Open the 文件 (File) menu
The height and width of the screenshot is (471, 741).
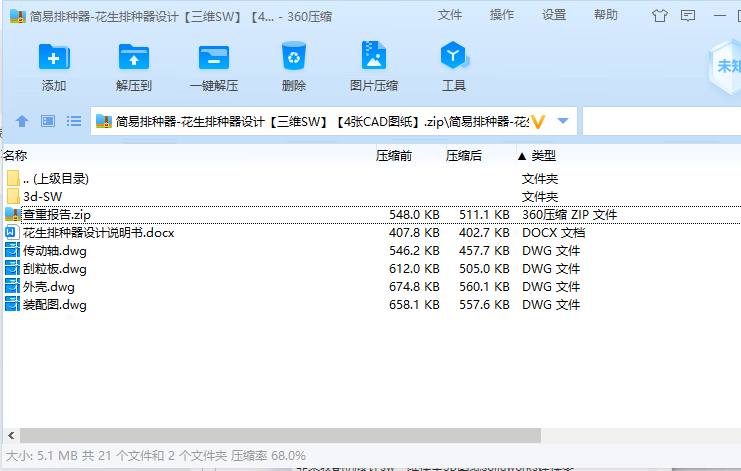(x=449, y=16)
